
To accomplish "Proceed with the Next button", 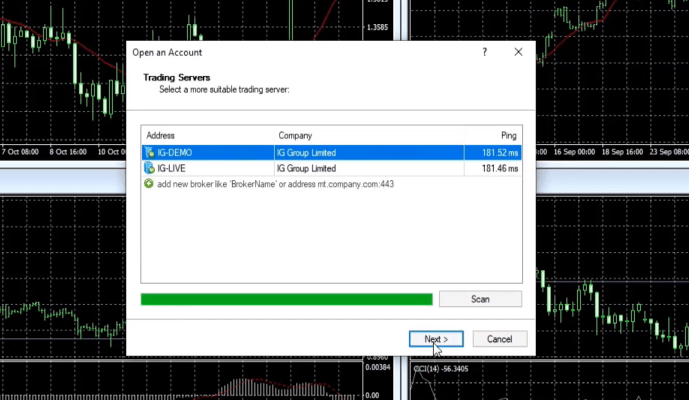I will 436,339.
